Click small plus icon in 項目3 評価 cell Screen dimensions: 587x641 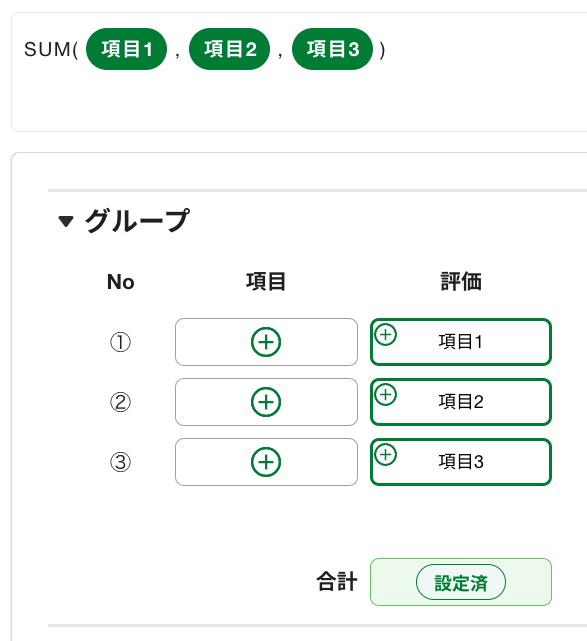click(x=385, y=455)
